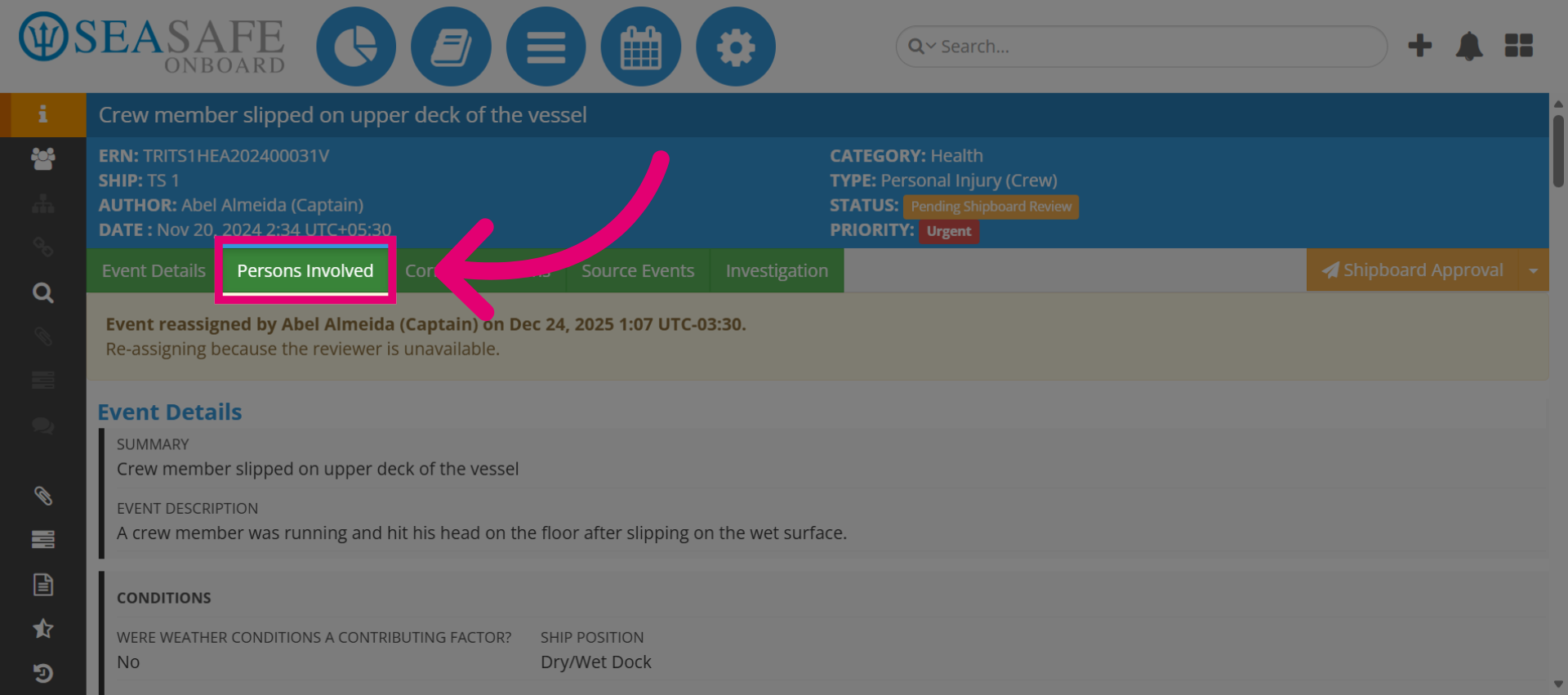Viewport: 1568px width, 695px height.
Task: Switch to Source Events tab
Action: click(638, 270)
